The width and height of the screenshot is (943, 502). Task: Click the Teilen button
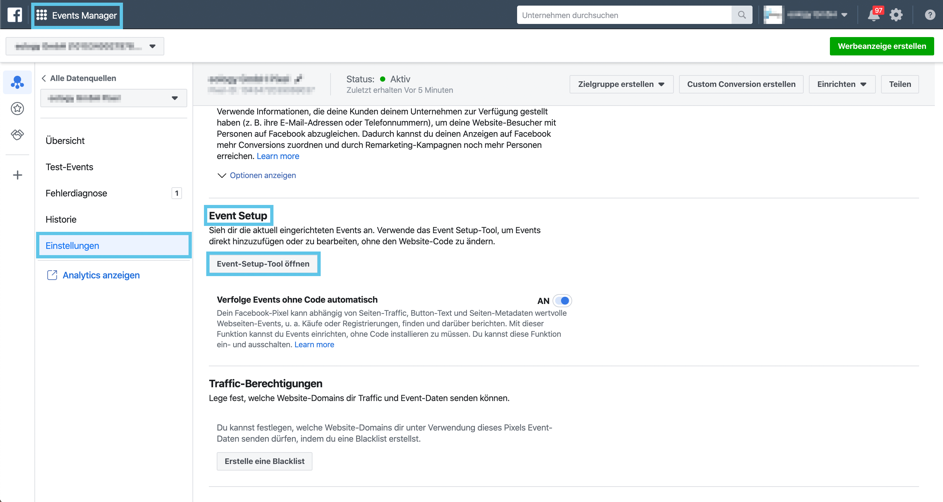pos(900,84)
